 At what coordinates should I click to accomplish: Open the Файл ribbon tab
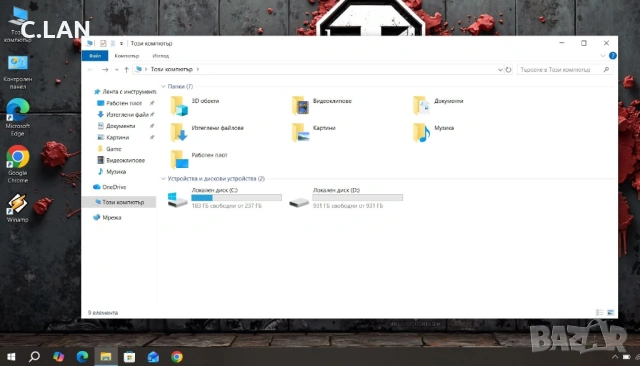95,56
